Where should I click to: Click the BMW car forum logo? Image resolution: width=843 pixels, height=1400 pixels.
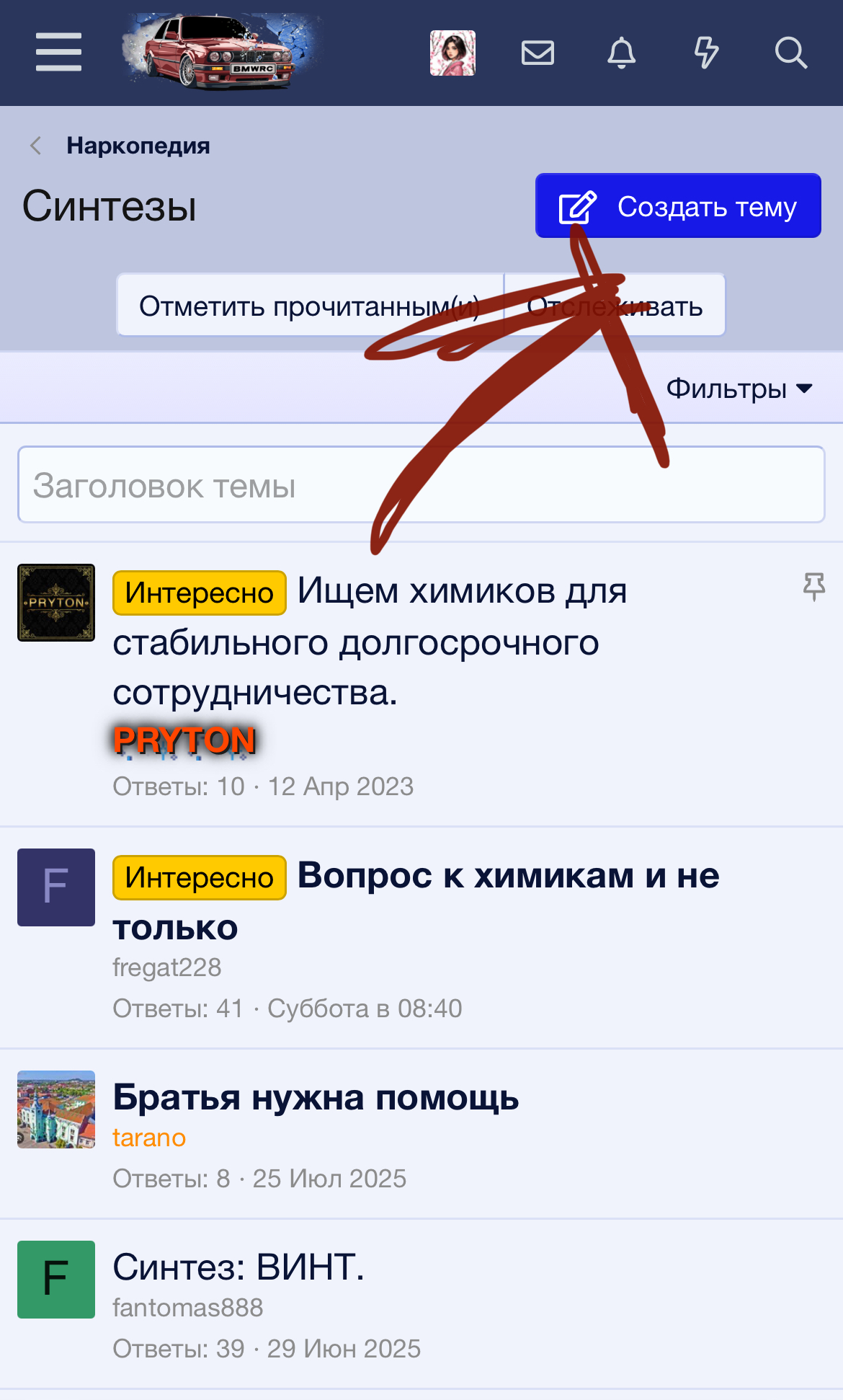pyautogui.click(x=220, y=52)
